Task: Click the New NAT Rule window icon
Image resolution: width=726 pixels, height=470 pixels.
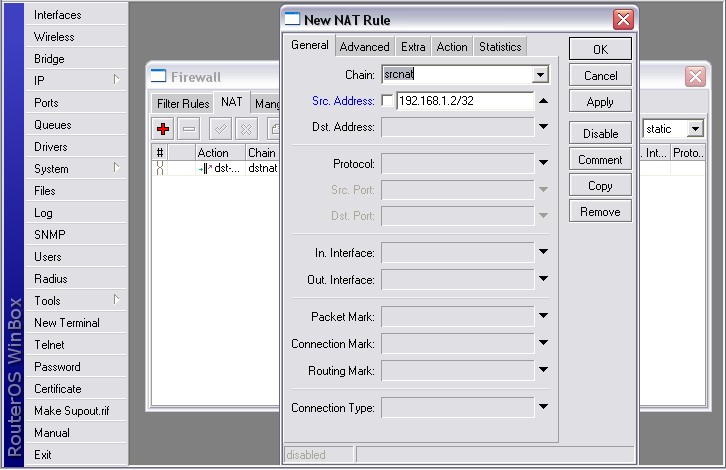Action: (x=292, y=19)
